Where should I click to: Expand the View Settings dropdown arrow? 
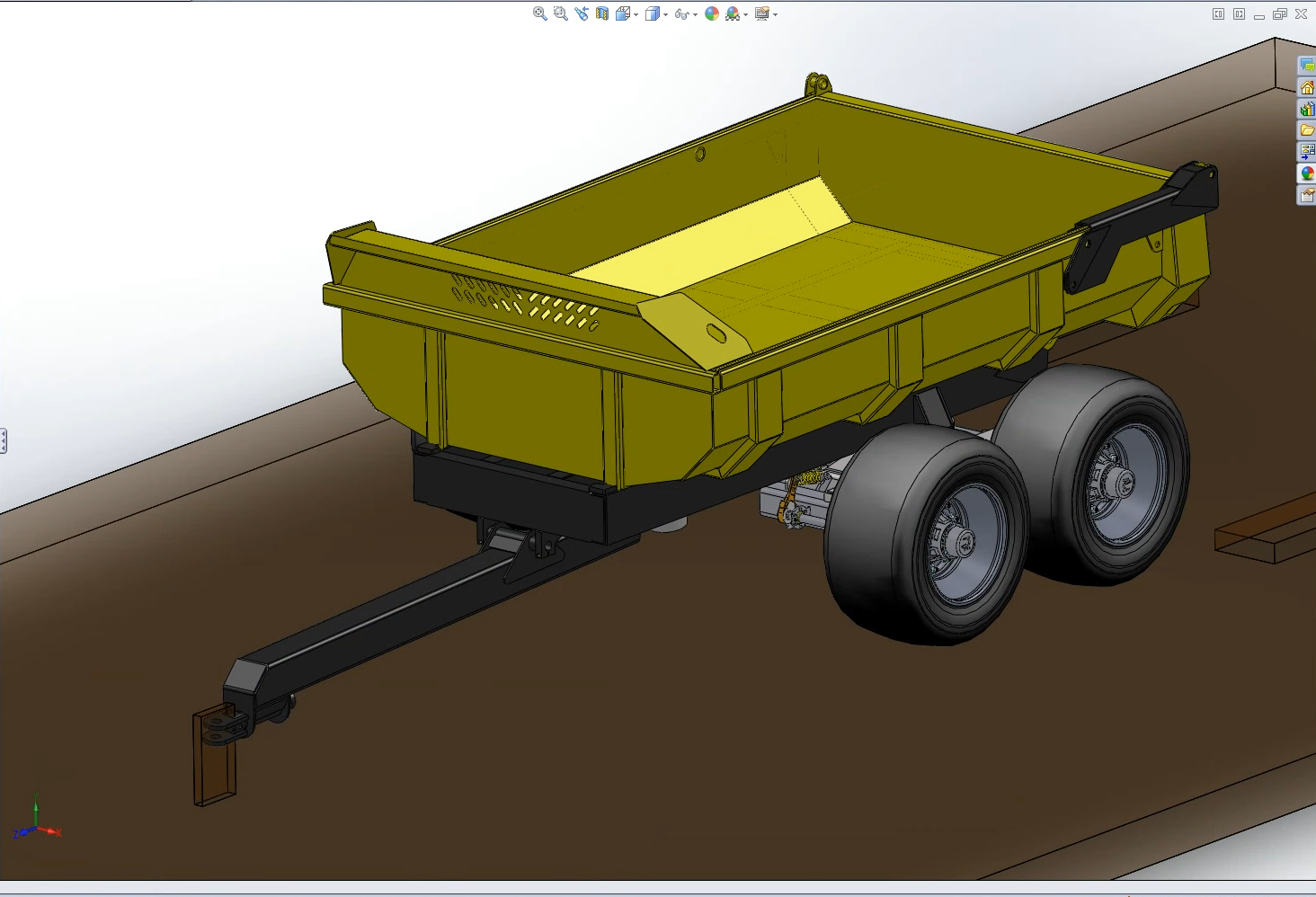775,14
